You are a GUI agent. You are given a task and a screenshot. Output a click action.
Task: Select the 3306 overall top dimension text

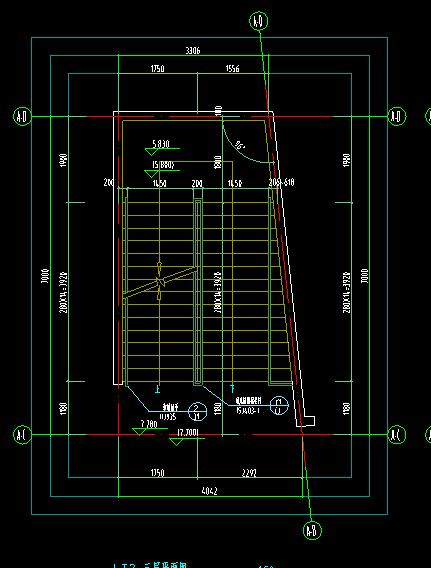pos(193,51)
